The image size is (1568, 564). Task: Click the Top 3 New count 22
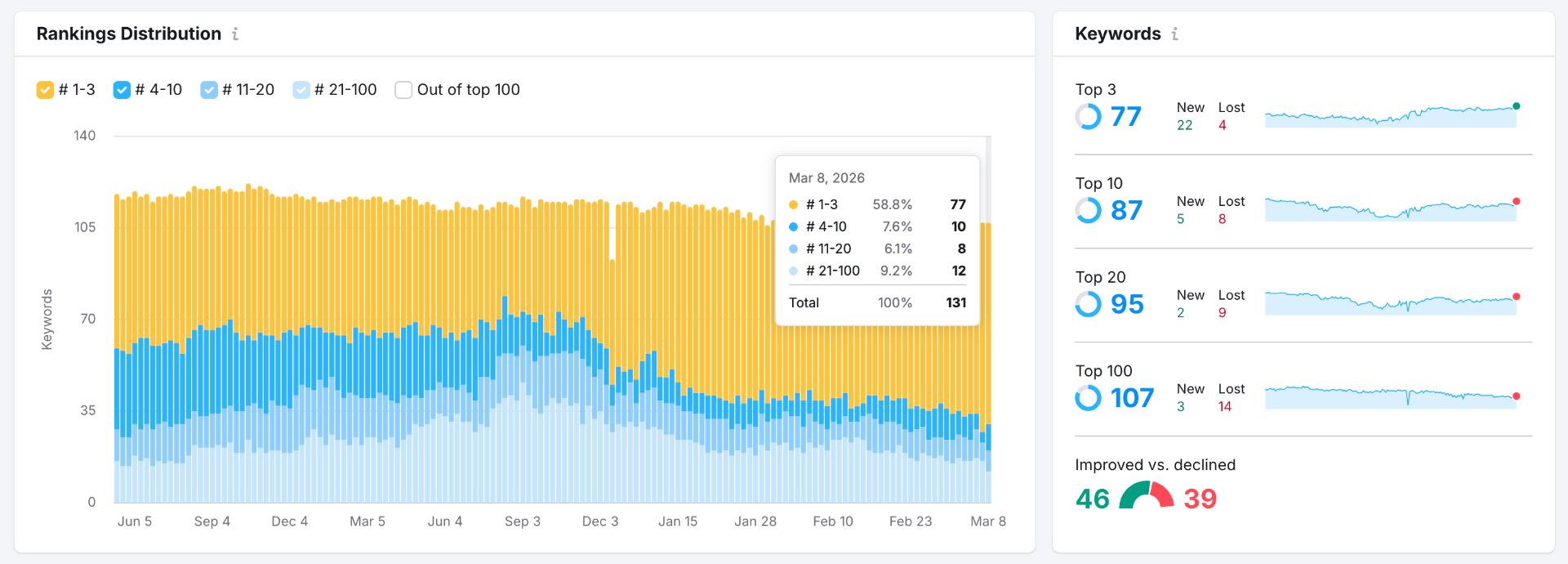point(1184,125)
